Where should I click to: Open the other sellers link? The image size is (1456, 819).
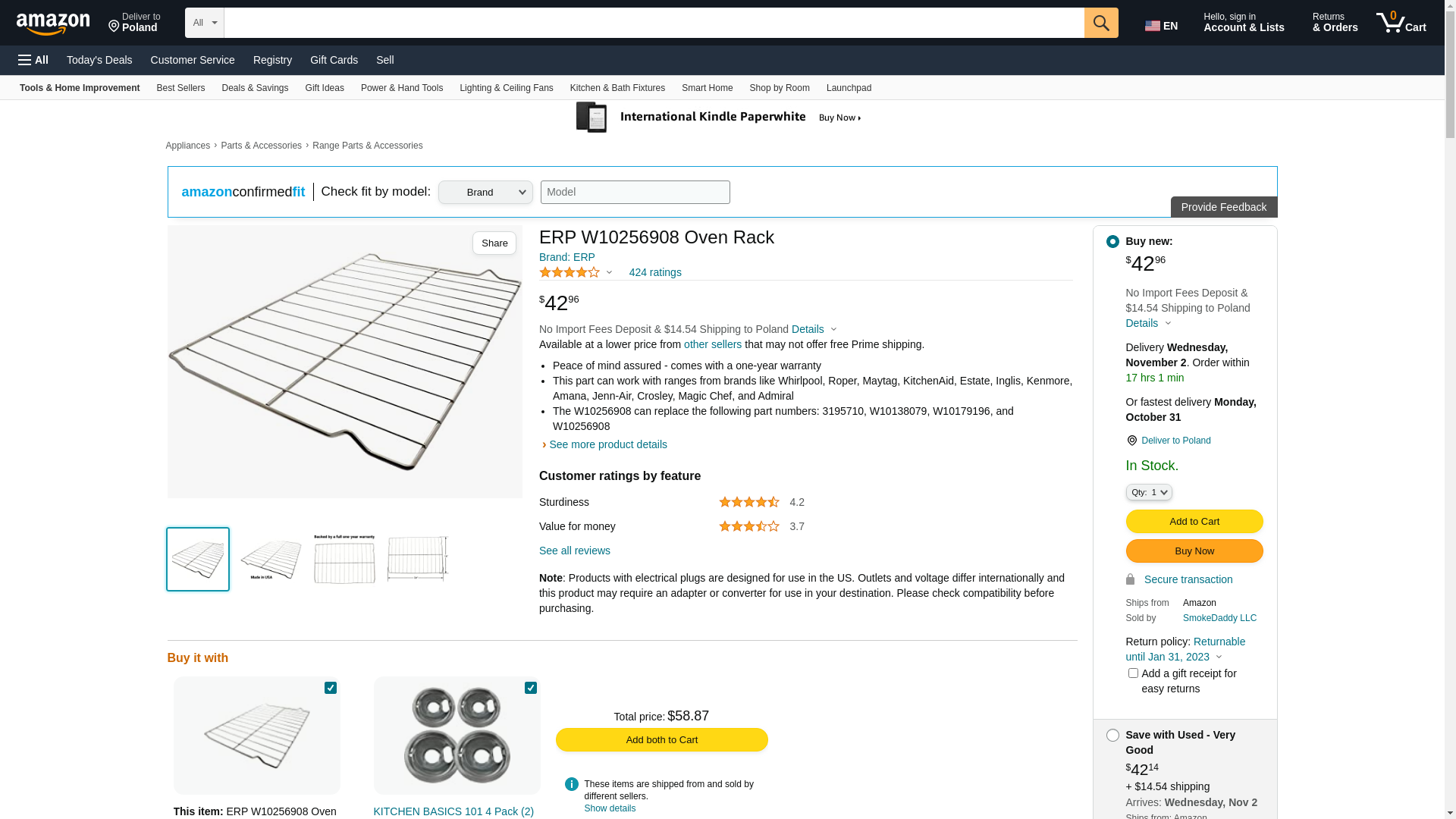(712, 344)
